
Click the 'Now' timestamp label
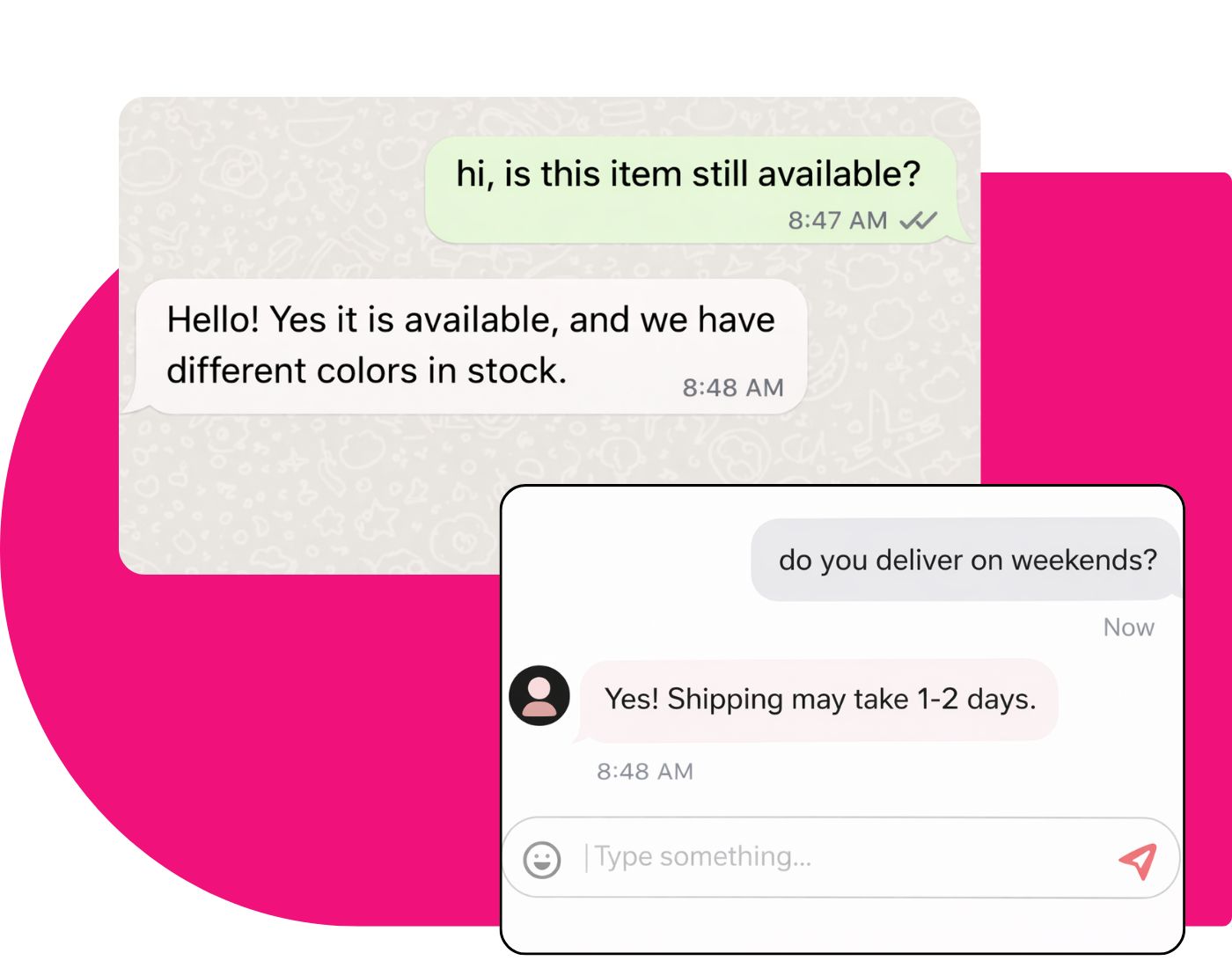[1128, 627]
